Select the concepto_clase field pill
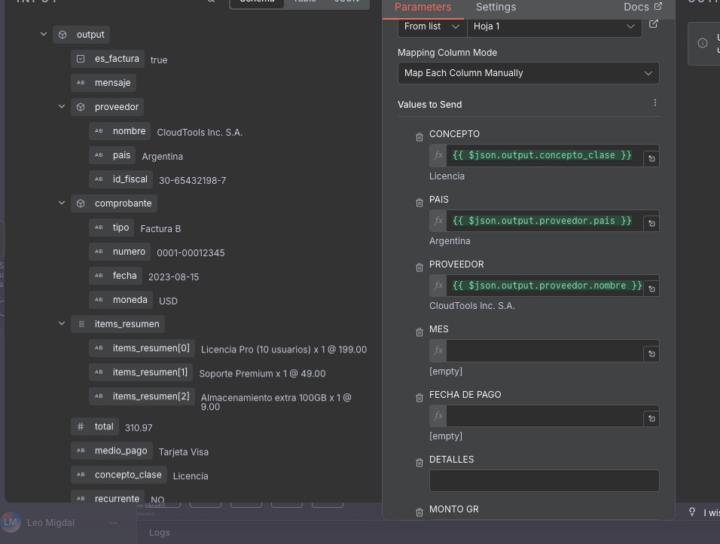The height and width of the screenshot is (544, 720). [x=118, y=475]
